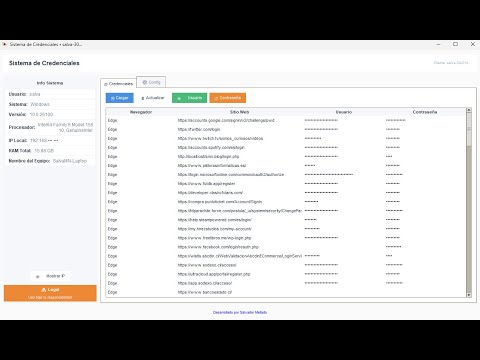The image size is (480, 360).
Task: Click the Sistema value Windows
Action: (40, 104)
